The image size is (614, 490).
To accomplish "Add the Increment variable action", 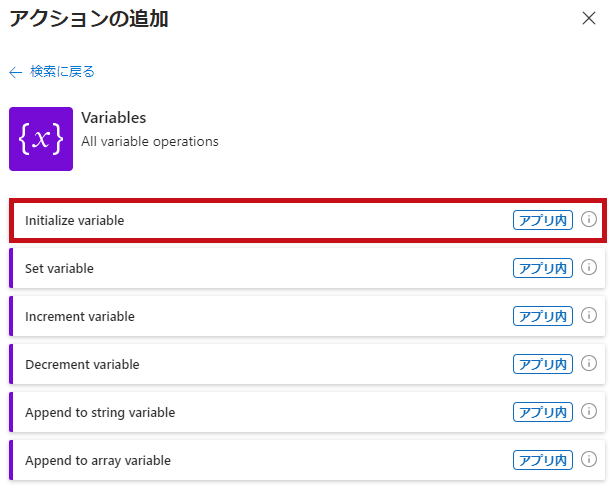I will click(307, 316).
